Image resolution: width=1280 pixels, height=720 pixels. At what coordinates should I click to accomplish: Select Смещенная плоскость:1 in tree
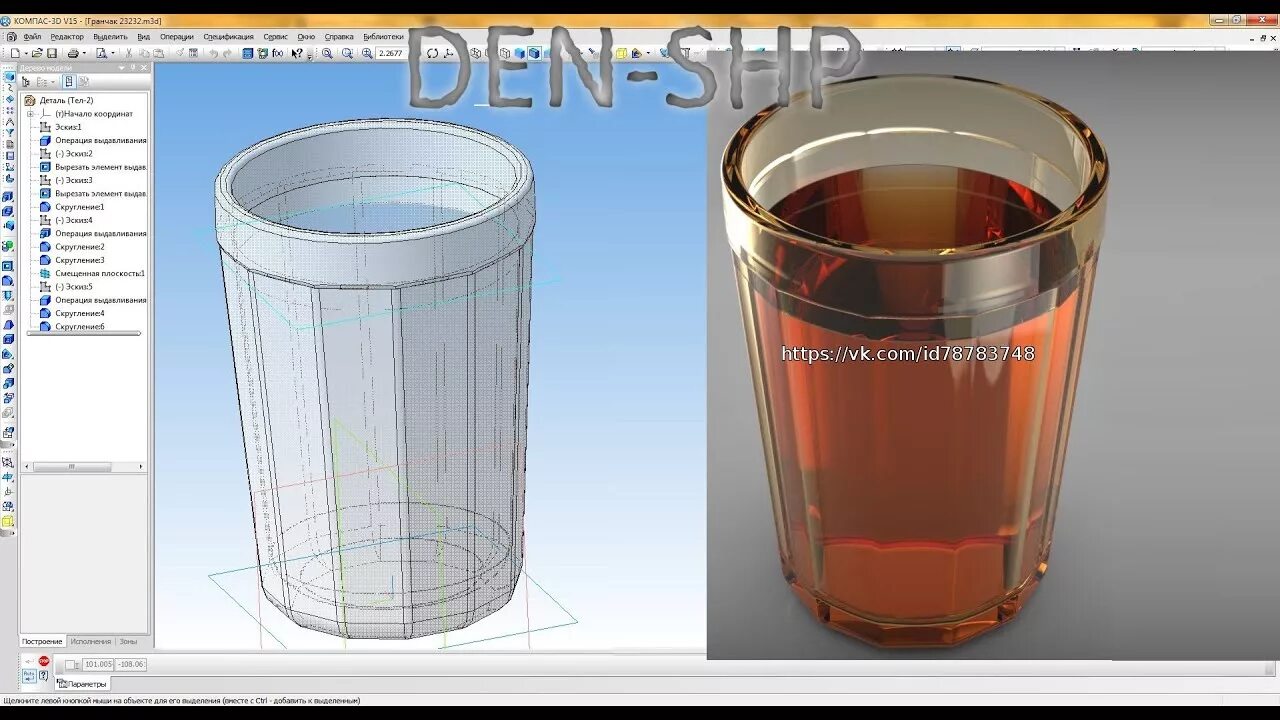(92, 273)
